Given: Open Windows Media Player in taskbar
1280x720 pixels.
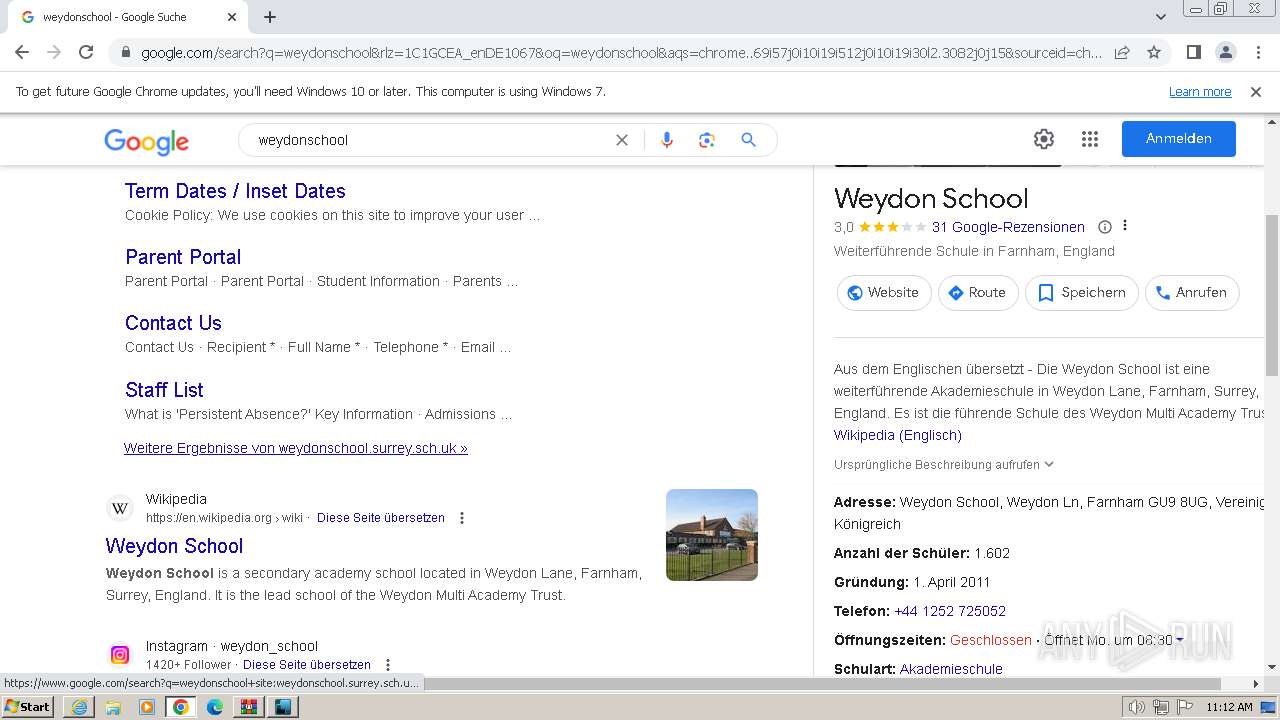Looking at the screenshot, I should click(x=147, y=707).
